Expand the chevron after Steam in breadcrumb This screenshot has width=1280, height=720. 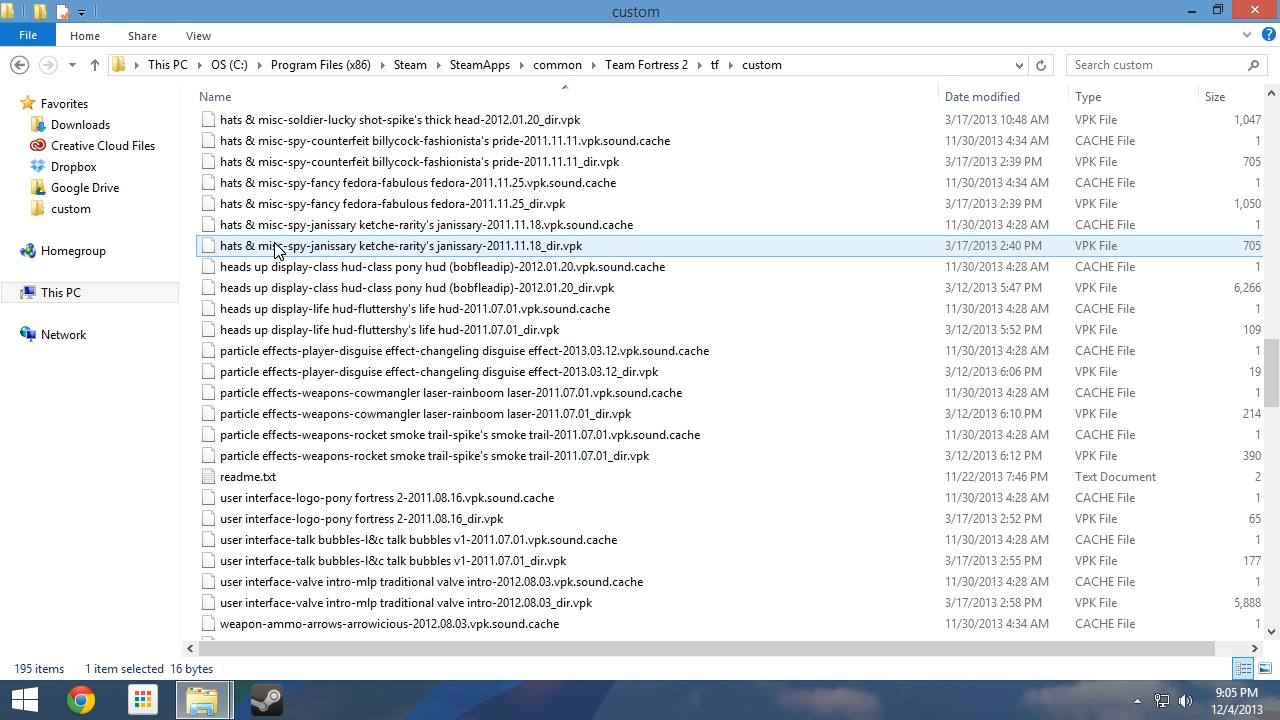(x=438, y=65)
